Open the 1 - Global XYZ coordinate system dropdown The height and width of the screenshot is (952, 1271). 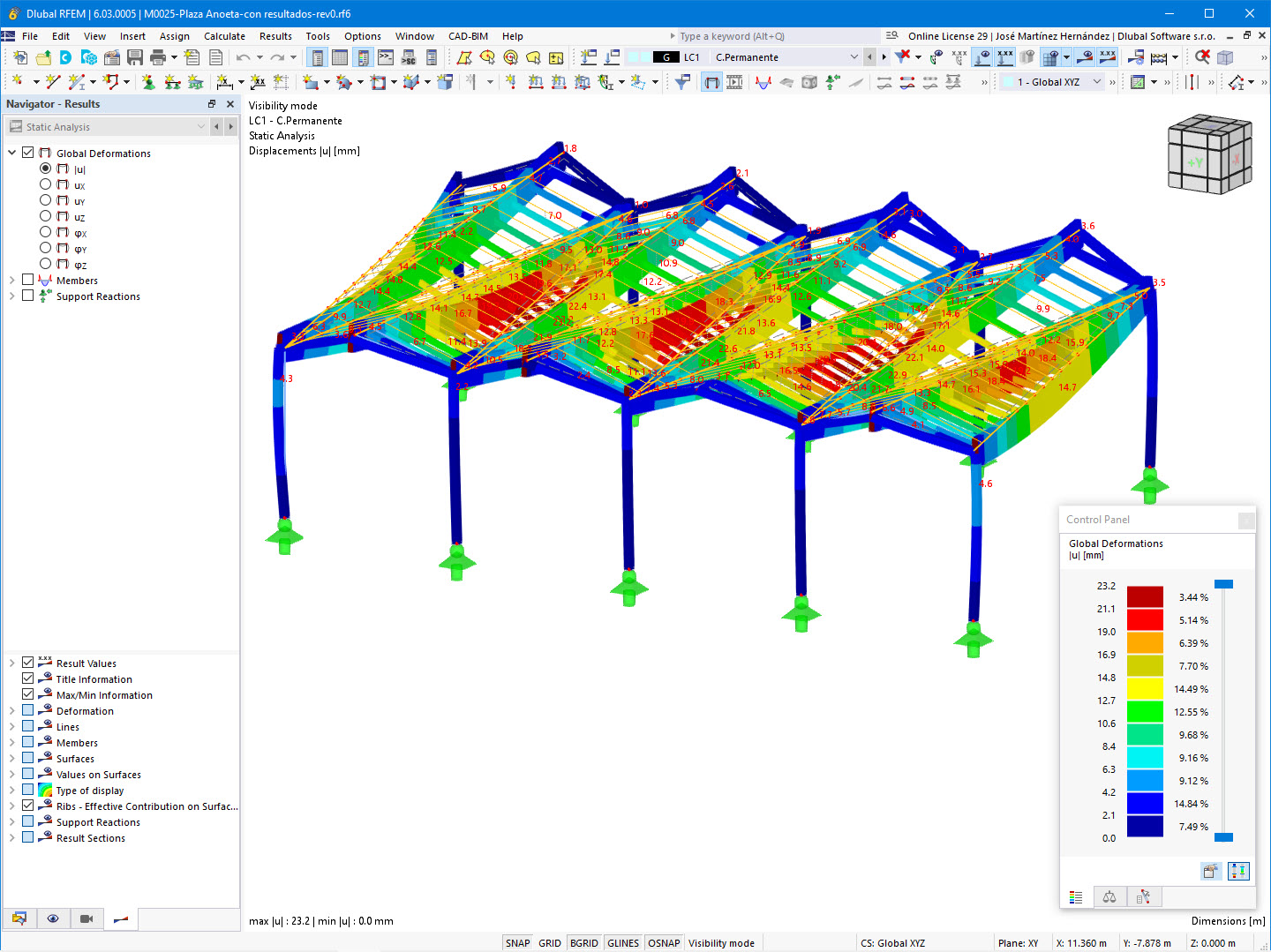pos(1095,80)
